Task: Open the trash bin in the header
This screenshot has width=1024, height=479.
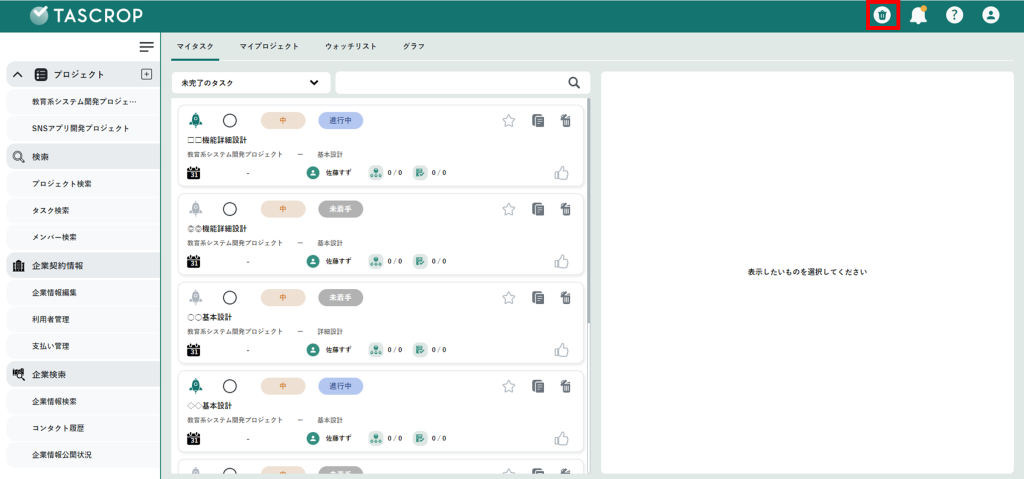Action: (882, 15)
